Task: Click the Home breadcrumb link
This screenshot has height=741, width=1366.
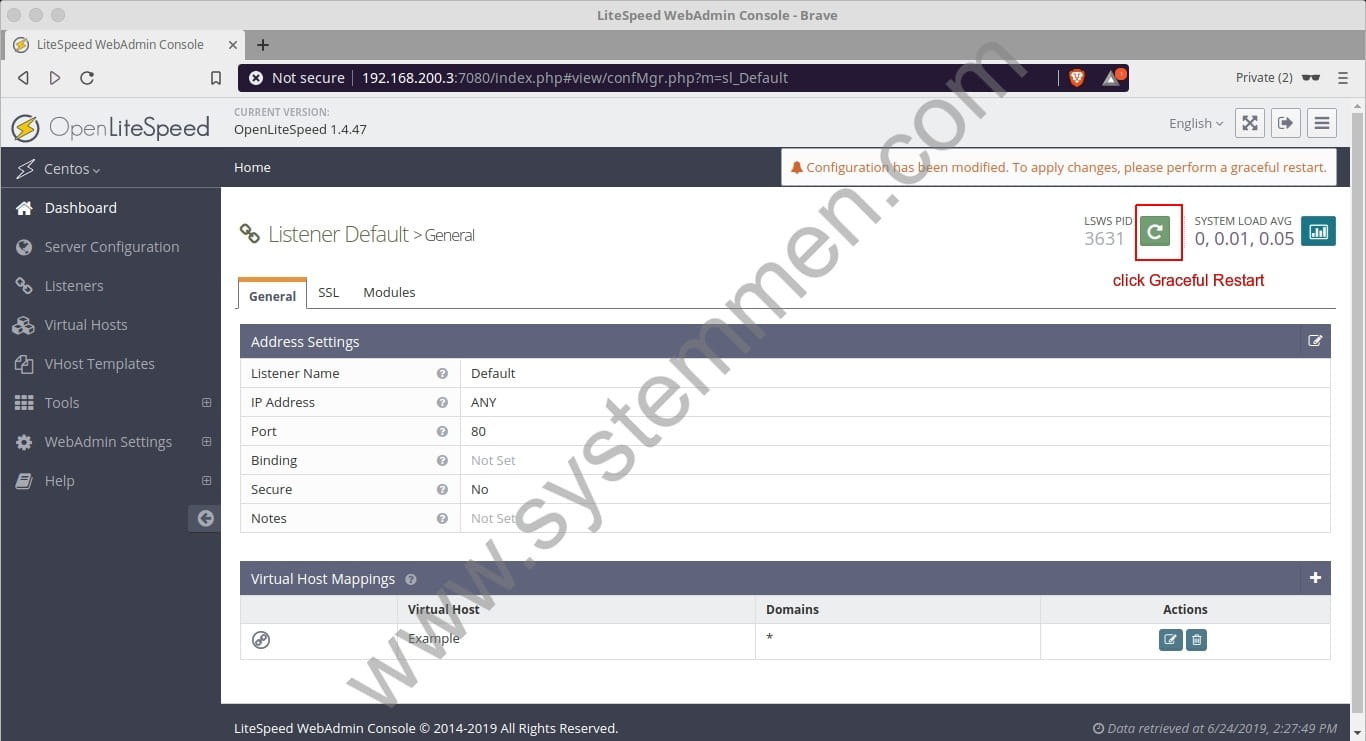Action: [252, 167]
